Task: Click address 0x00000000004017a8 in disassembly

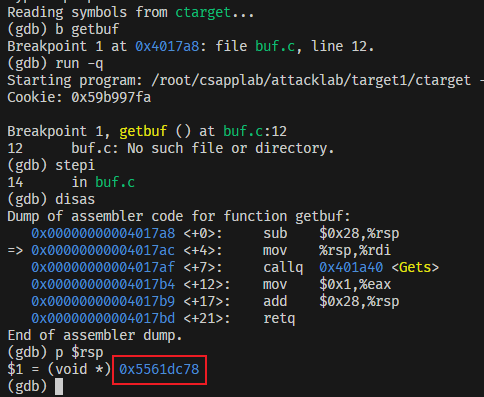Action: click(x=103, y=233)
